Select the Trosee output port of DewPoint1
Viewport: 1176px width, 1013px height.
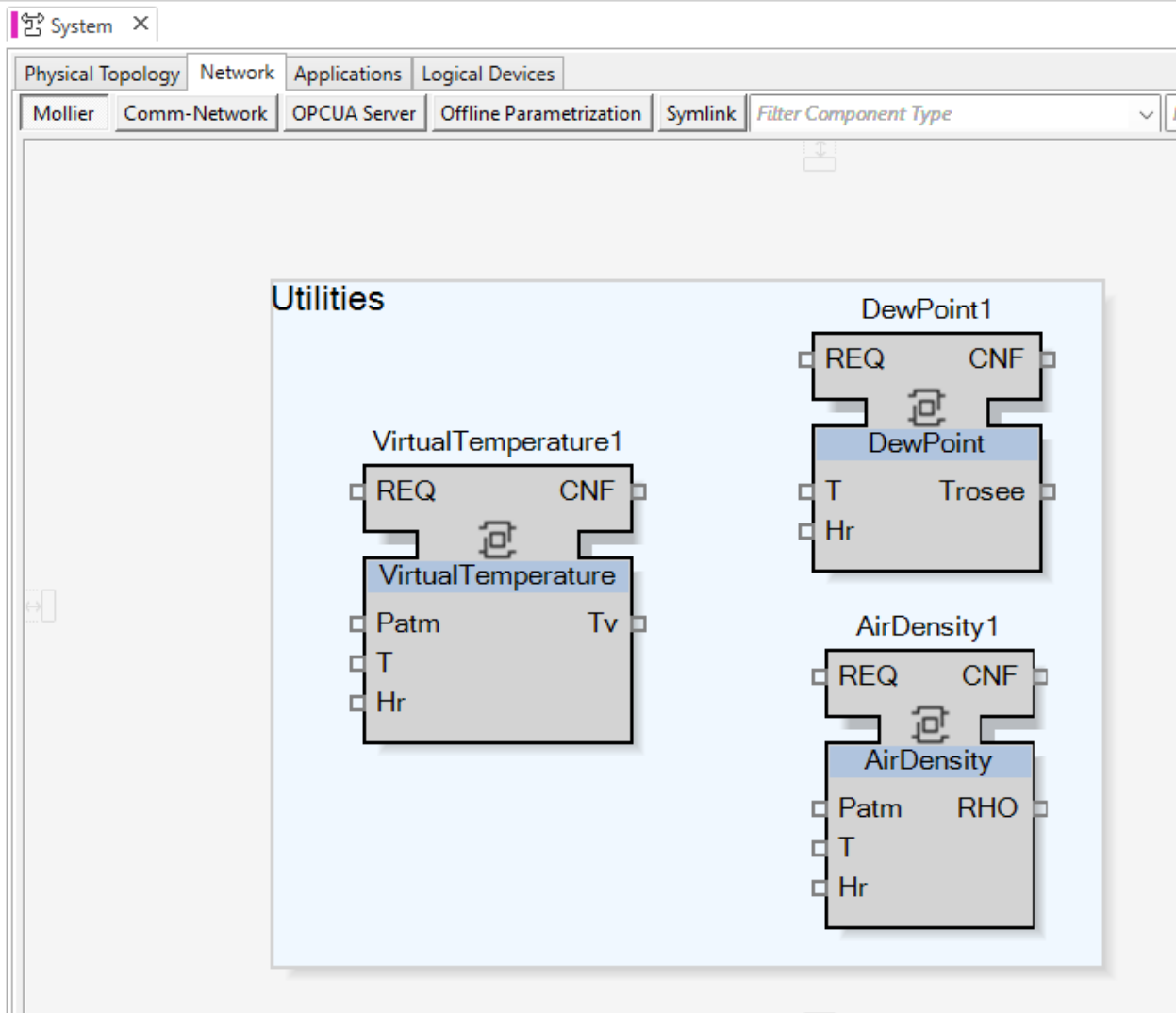pyautogui.click(x=1049, y=491)
